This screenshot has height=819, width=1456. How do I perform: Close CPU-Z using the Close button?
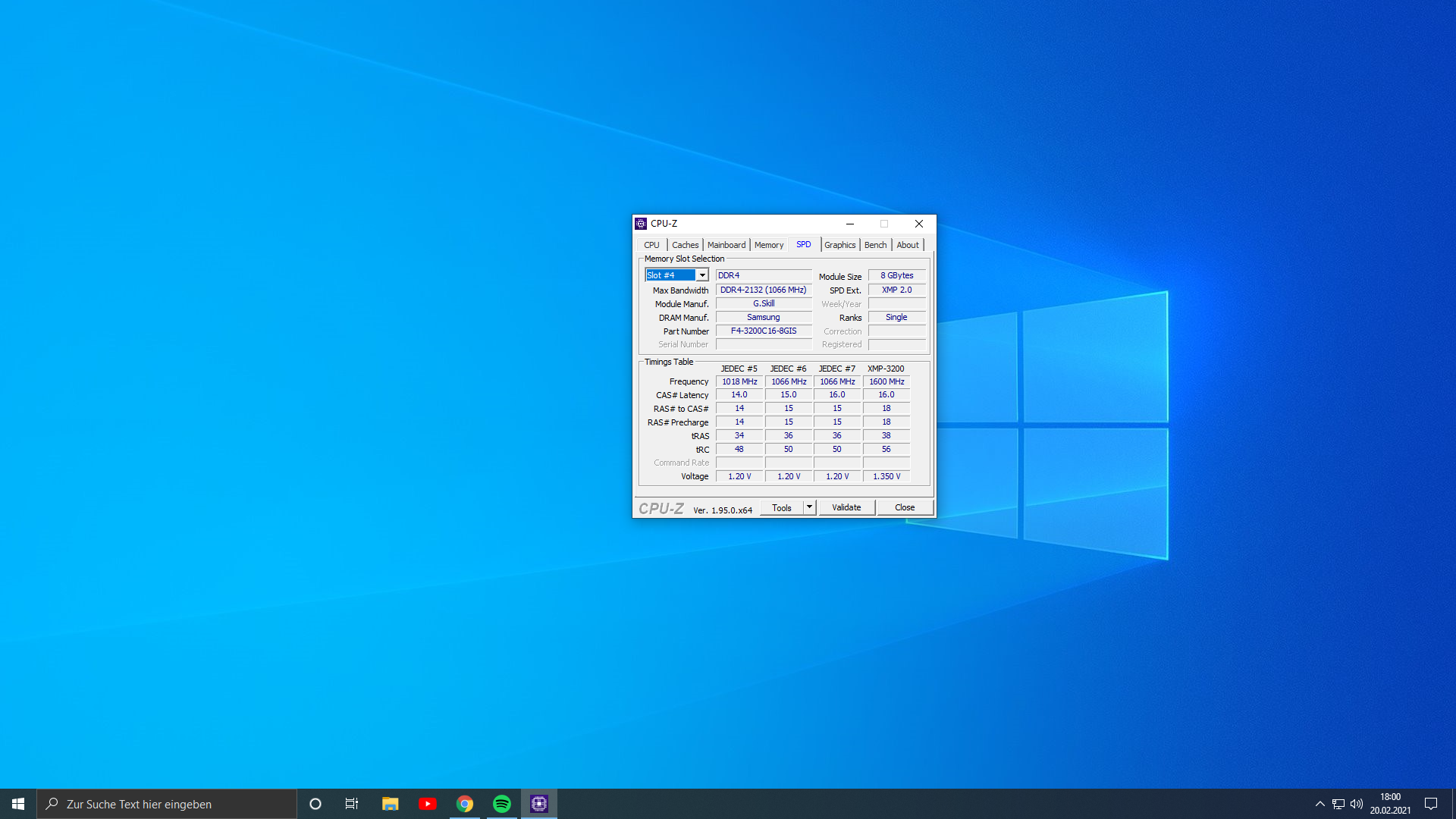905,507
